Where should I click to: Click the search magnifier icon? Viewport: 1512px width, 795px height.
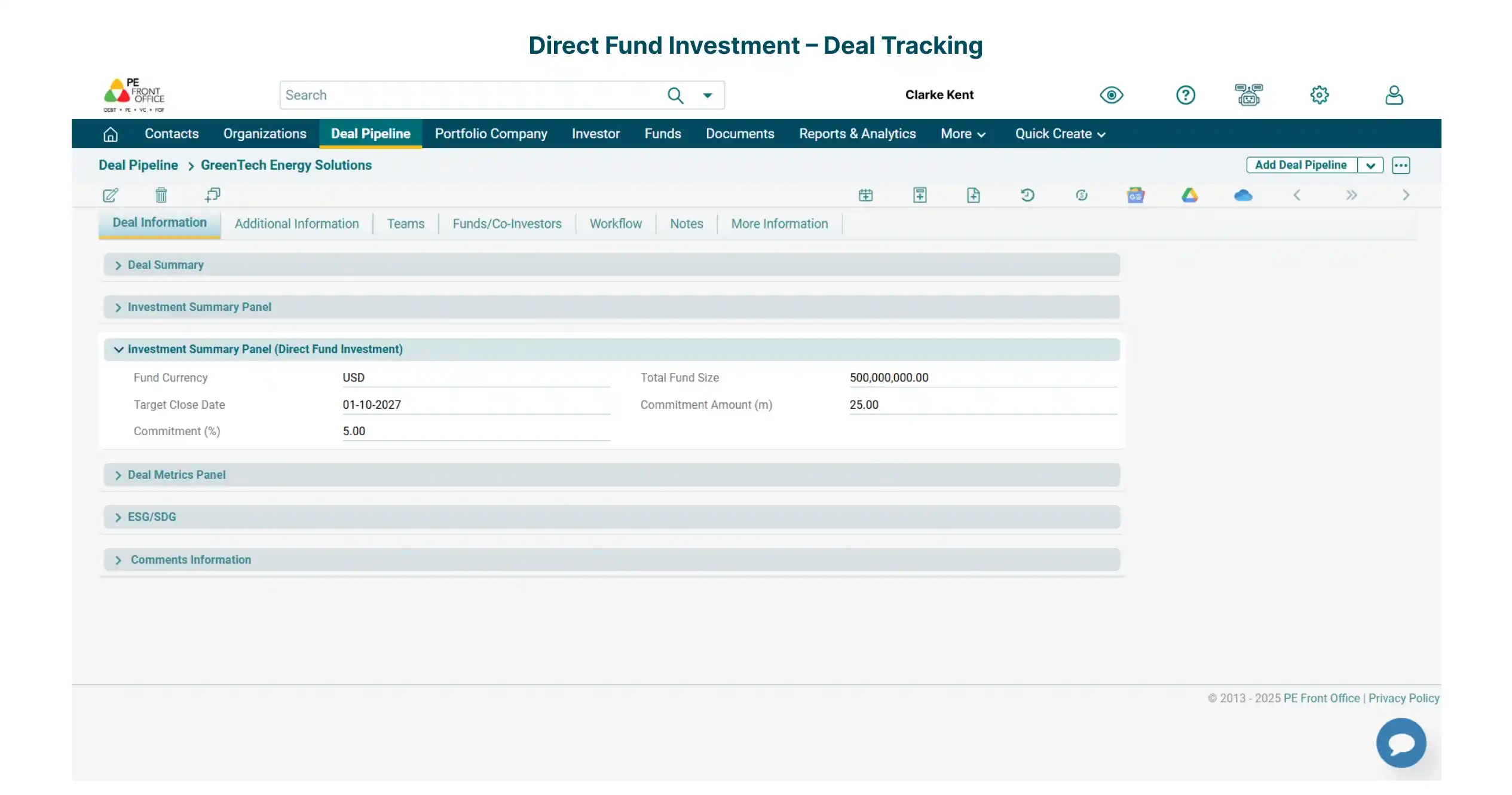pyautogui.click(x=675, y=96)
